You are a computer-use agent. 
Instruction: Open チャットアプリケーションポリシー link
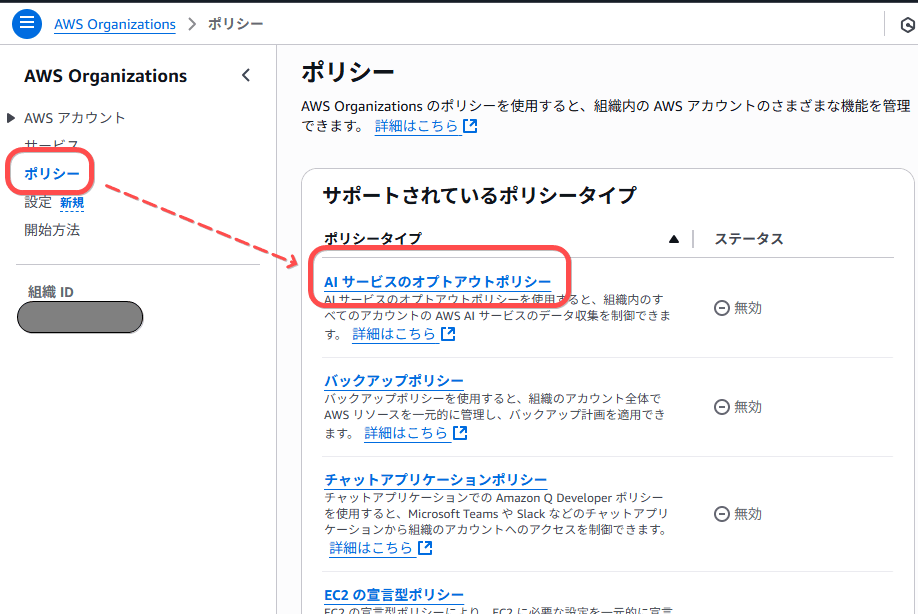coord(436,480)
